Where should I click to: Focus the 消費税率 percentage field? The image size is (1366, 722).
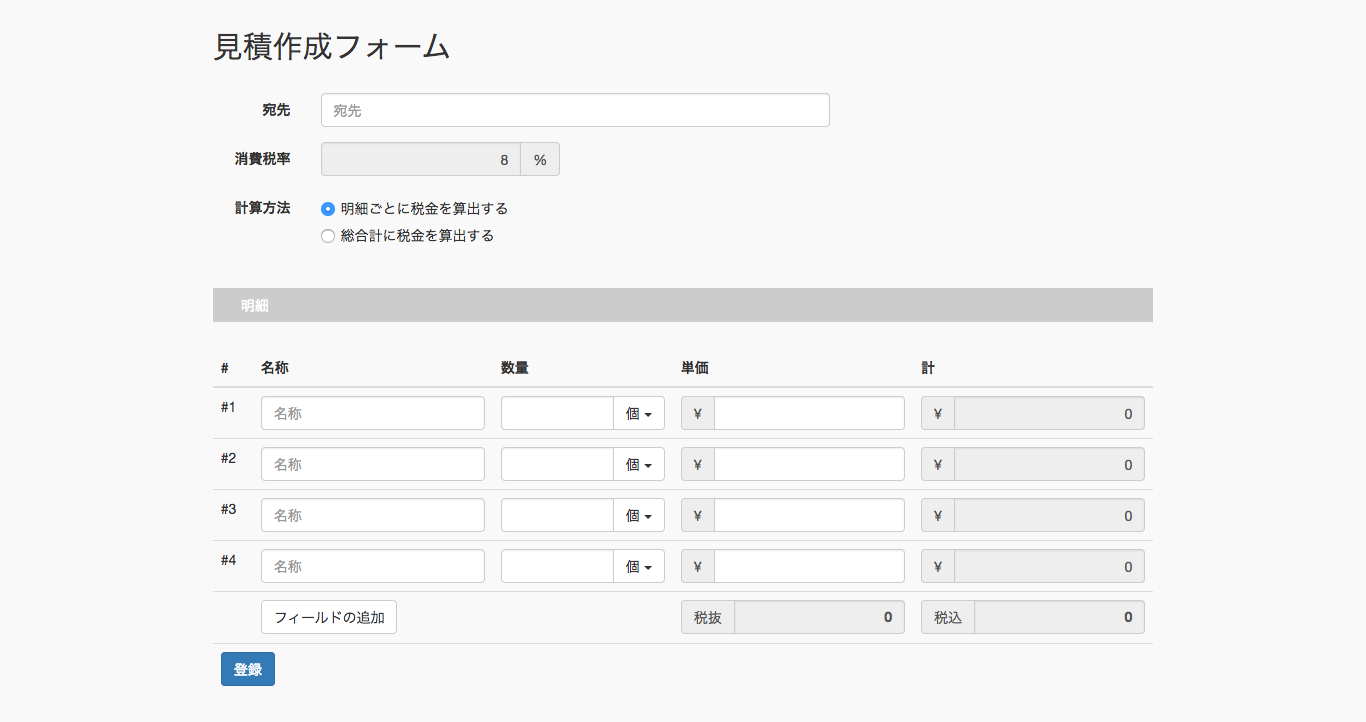click(421, 159)
